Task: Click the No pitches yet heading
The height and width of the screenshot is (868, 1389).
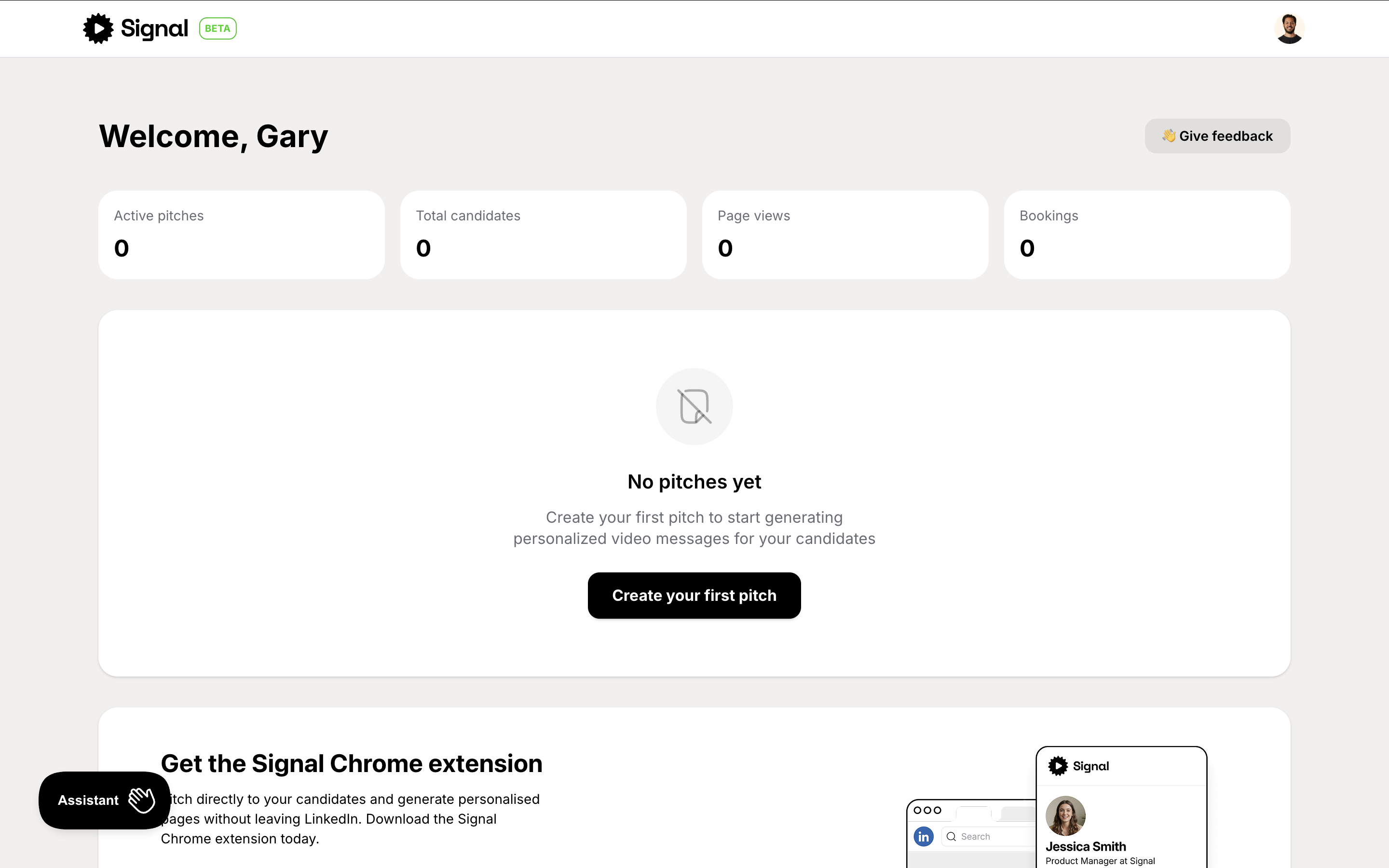Action: point(694,482)
